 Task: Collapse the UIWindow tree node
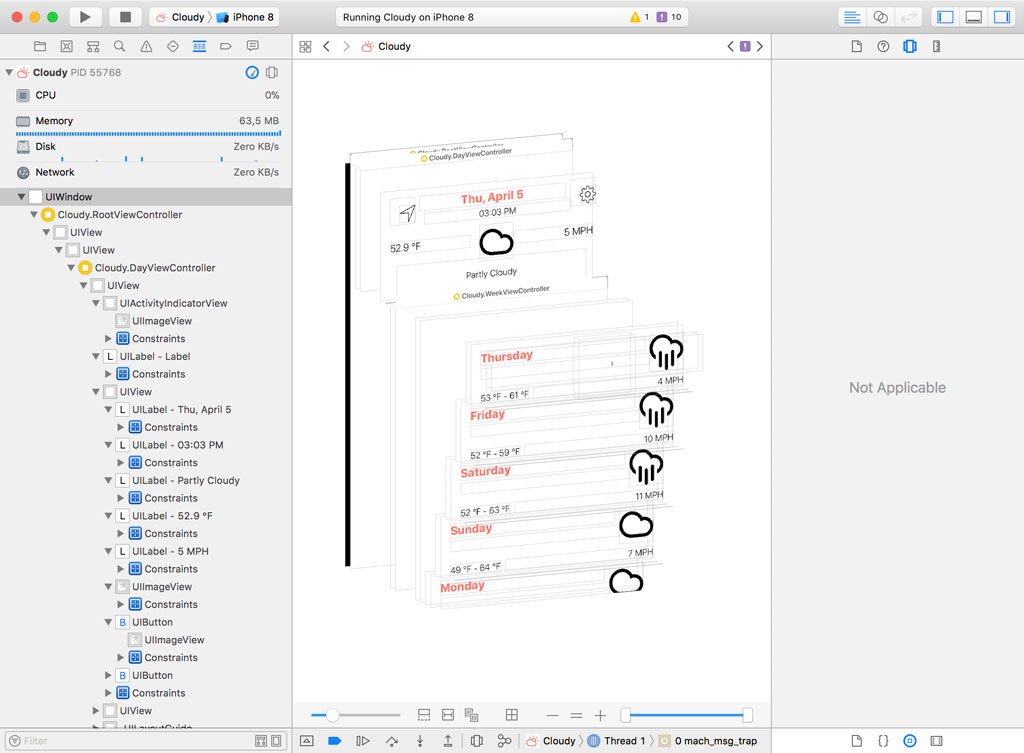[22, 196]
